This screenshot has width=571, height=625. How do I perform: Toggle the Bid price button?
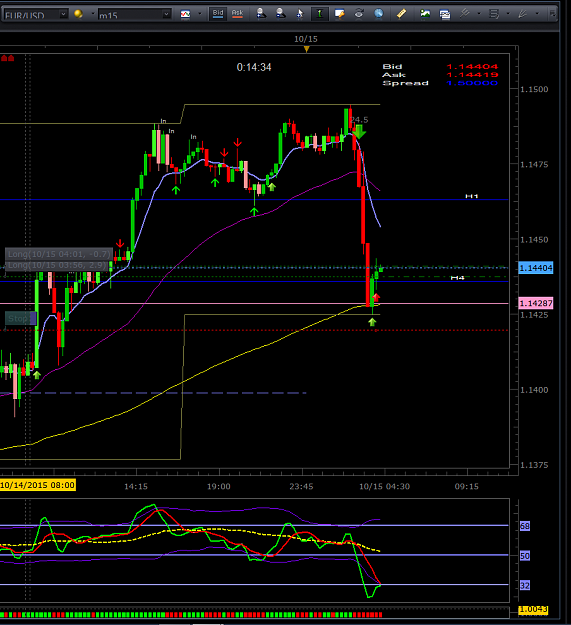tap(218, 14)
